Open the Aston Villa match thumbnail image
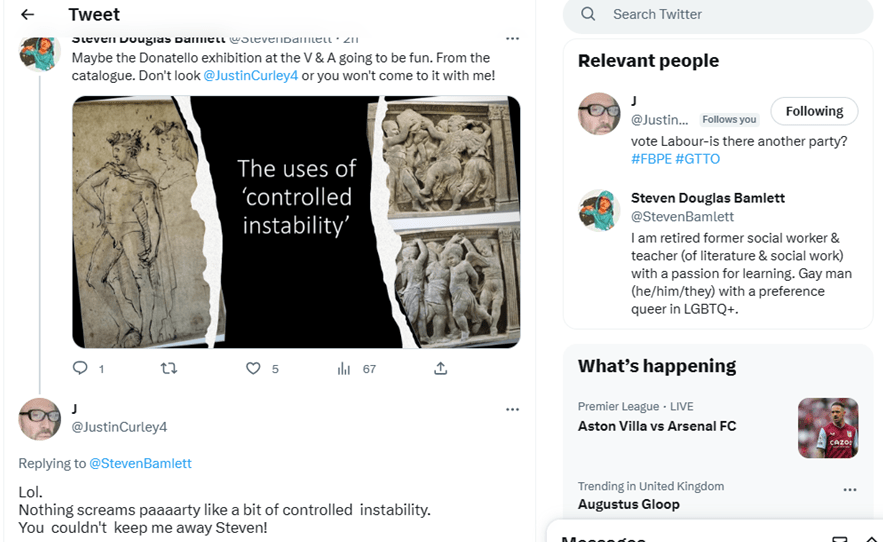This screenshot has height=542, width=883. coord(827,428)
